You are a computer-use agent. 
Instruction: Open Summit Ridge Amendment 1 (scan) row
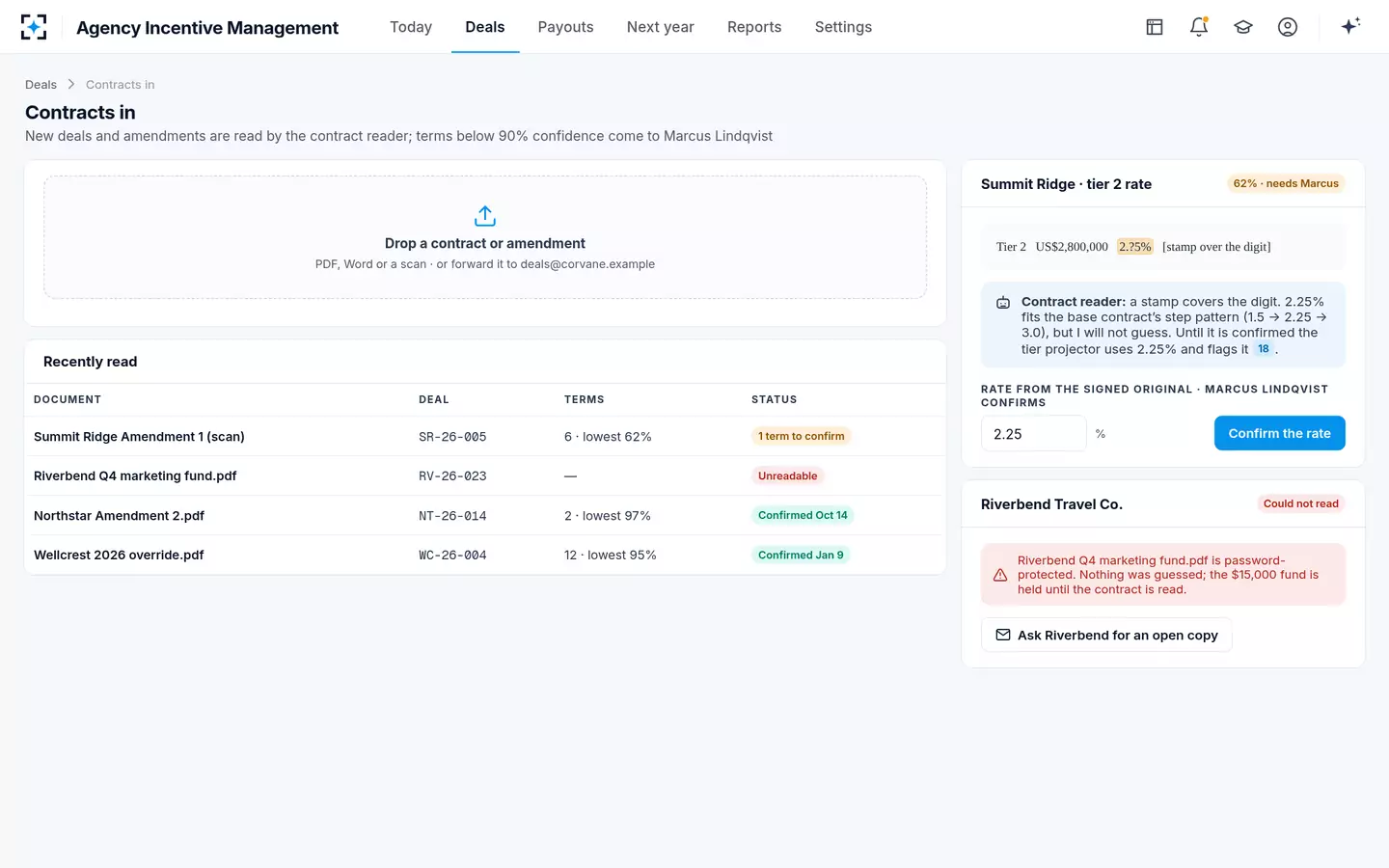click(485, 437)
